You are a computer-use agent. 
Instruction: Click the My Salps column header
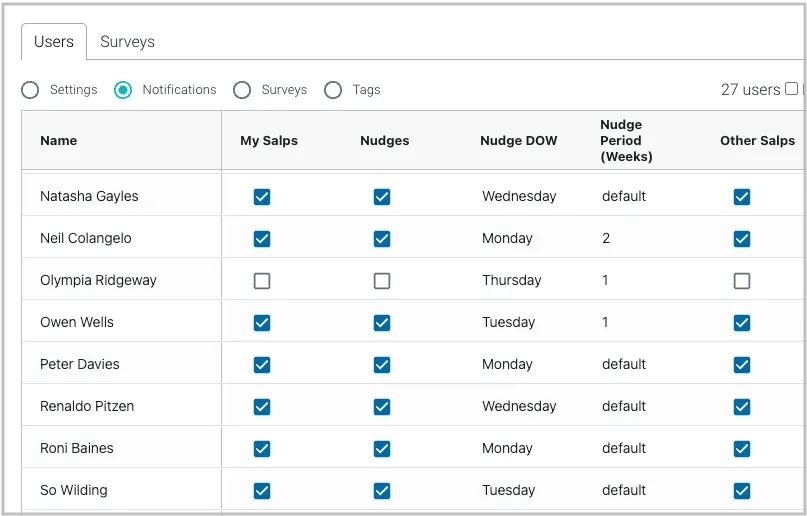click(x=269, y=140)
